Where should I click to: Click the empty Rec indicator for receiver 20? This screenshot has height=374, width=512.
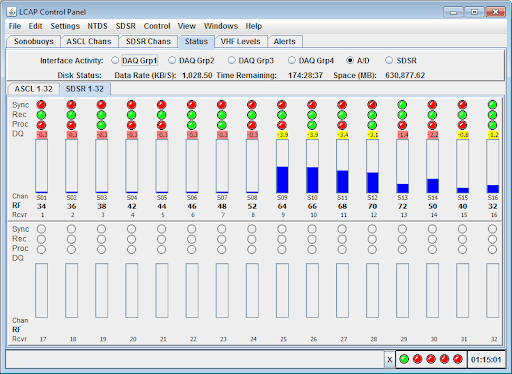[132, 239]
